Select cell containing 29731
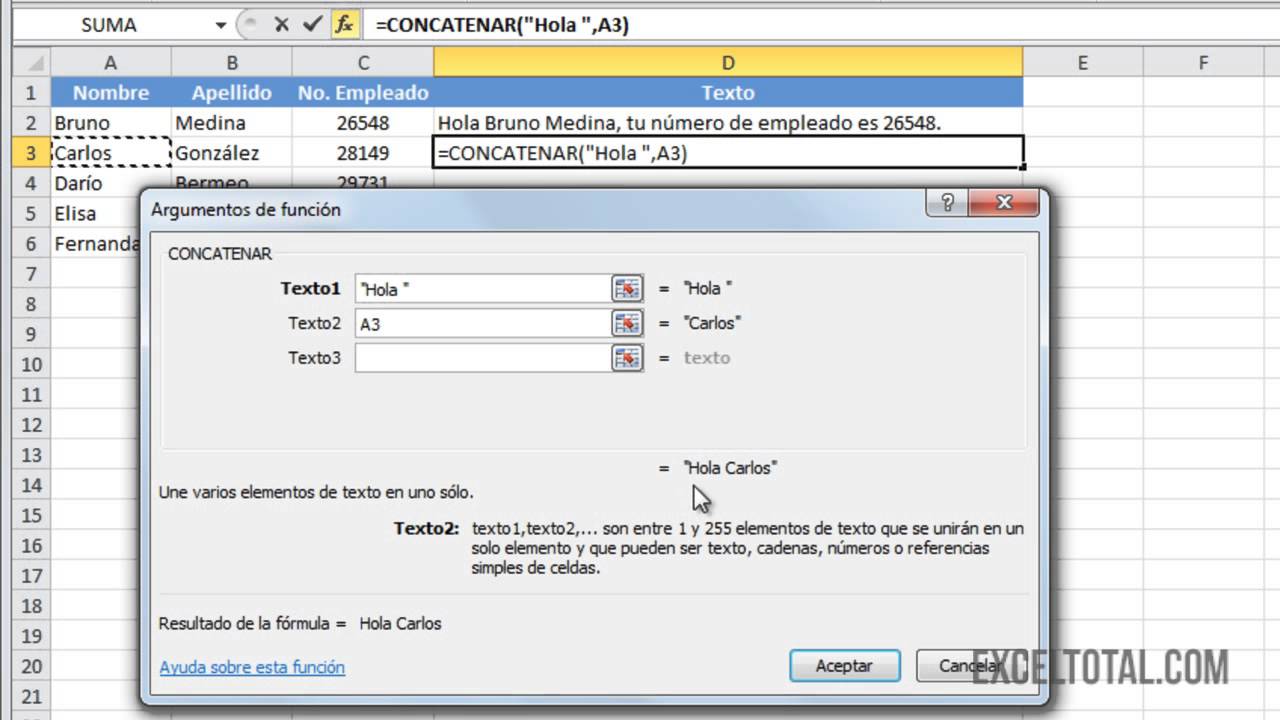Image resolution: width=1280 pixels, height=720 pixels. (x=363, y=179)
